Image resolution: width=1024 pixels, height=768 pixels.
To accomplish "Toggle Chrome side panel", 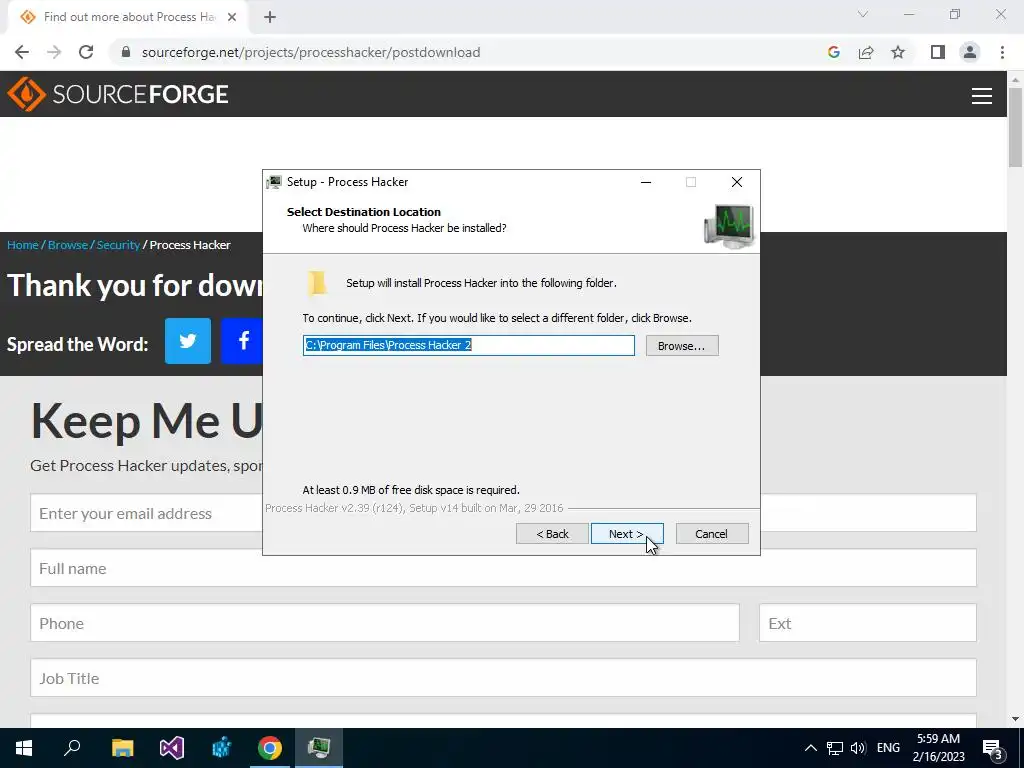I will (x=938, y=52).
